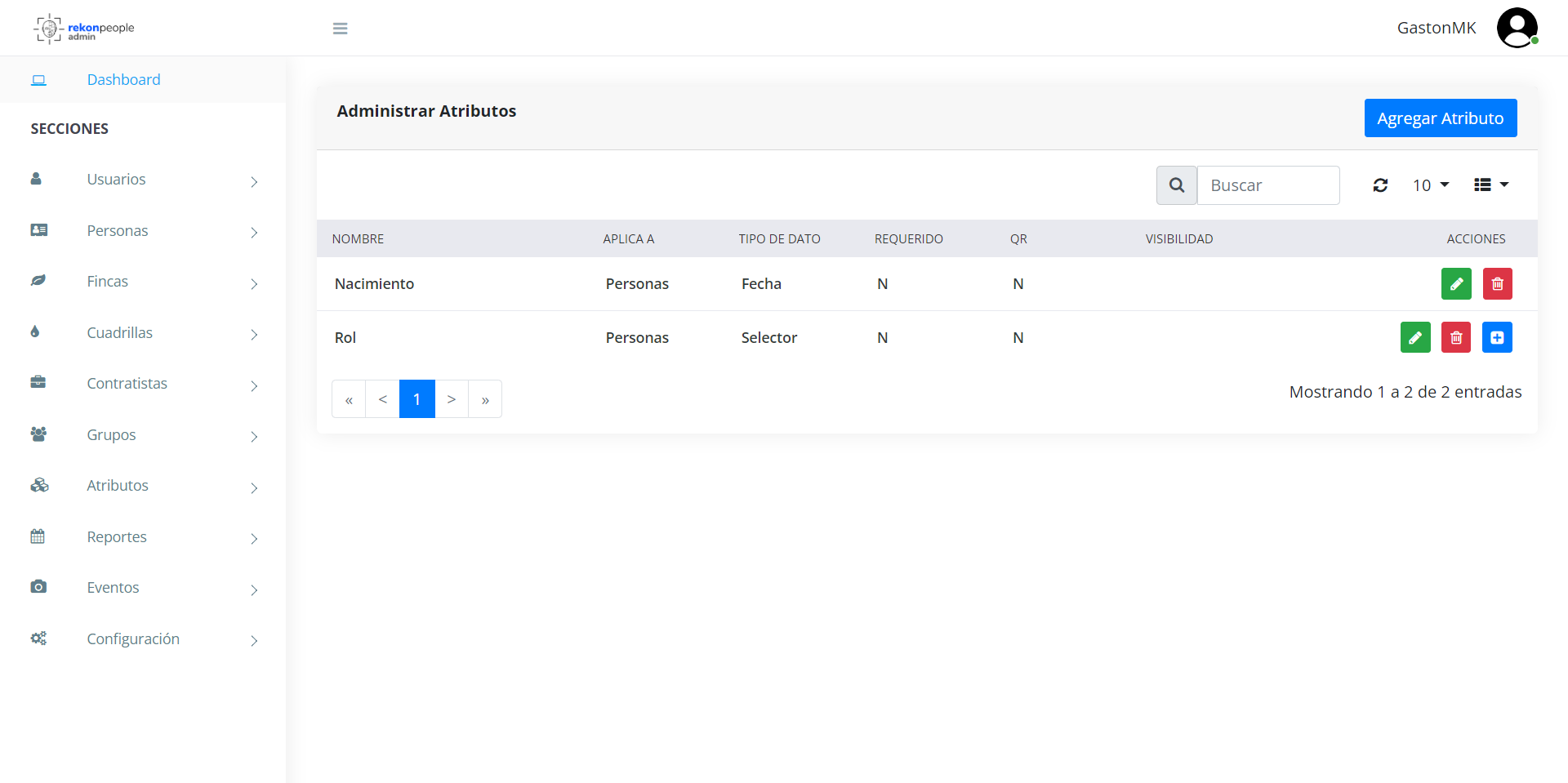Open the Fincas menu item
The height and width of the screenshot is (783, 1568).
[143, 282]
